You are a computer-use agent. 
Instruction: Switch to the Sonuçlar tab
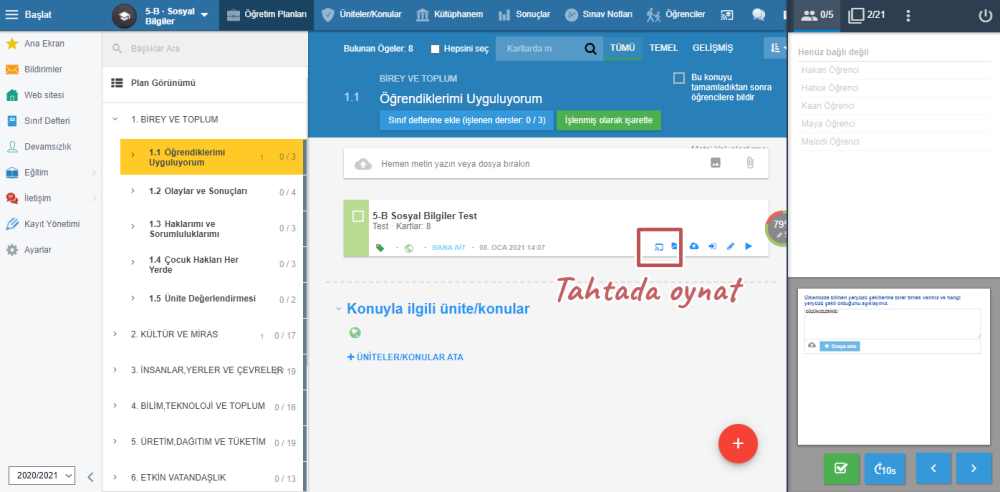coord(524,15)
